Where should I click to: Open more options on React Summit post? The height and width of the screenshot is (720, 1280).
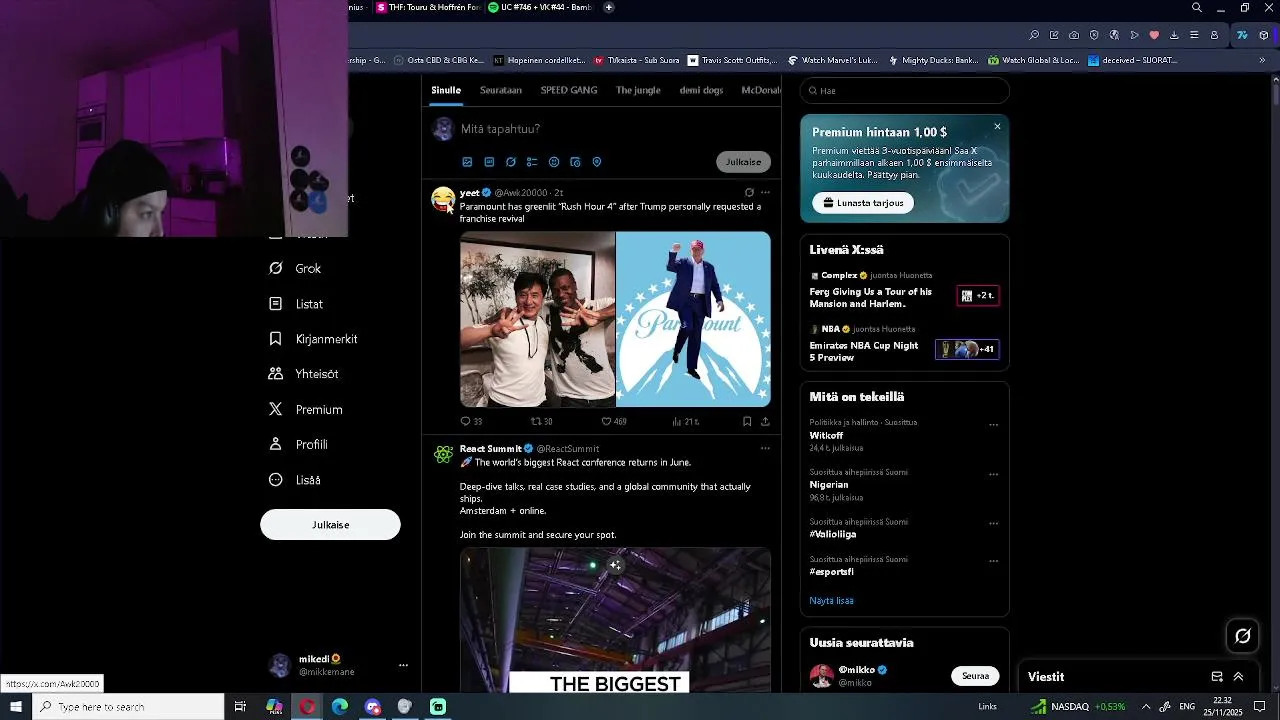coord(765,448)
